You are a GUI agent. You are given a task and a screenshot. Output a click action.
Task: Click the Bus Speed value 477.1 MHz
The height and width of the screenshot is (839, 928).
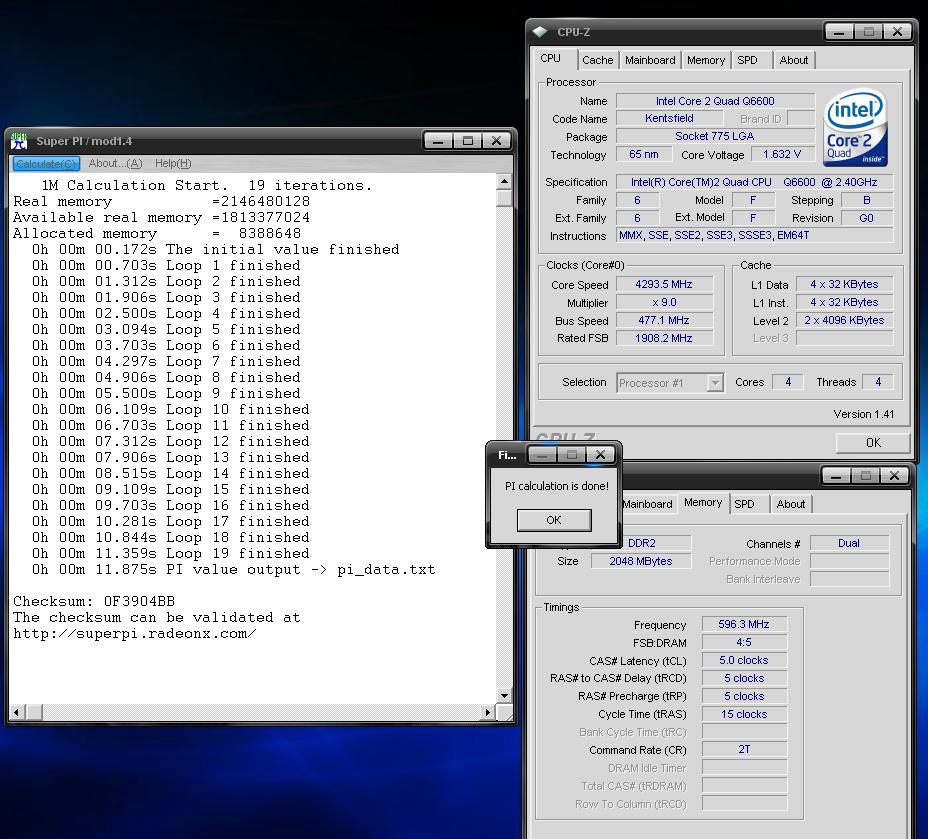[664, 320]
